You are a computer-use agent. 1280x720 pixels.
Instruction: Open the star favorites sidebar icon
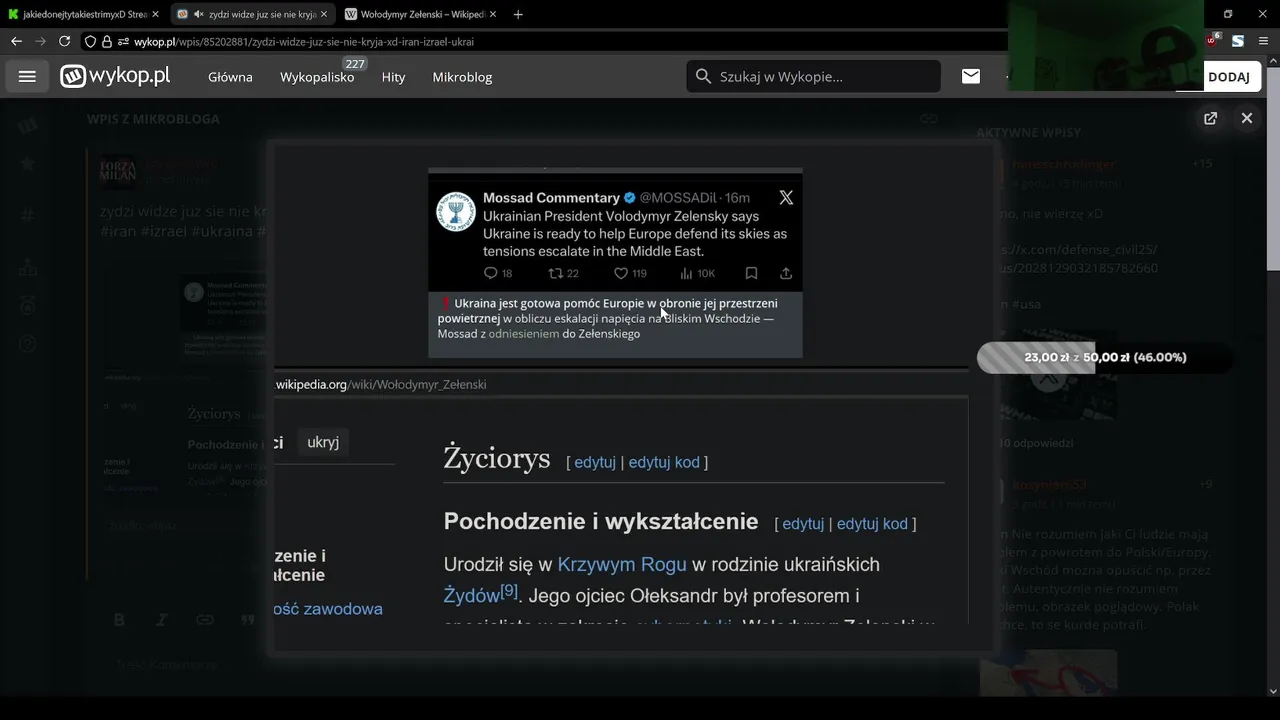(x=27, y=163)
